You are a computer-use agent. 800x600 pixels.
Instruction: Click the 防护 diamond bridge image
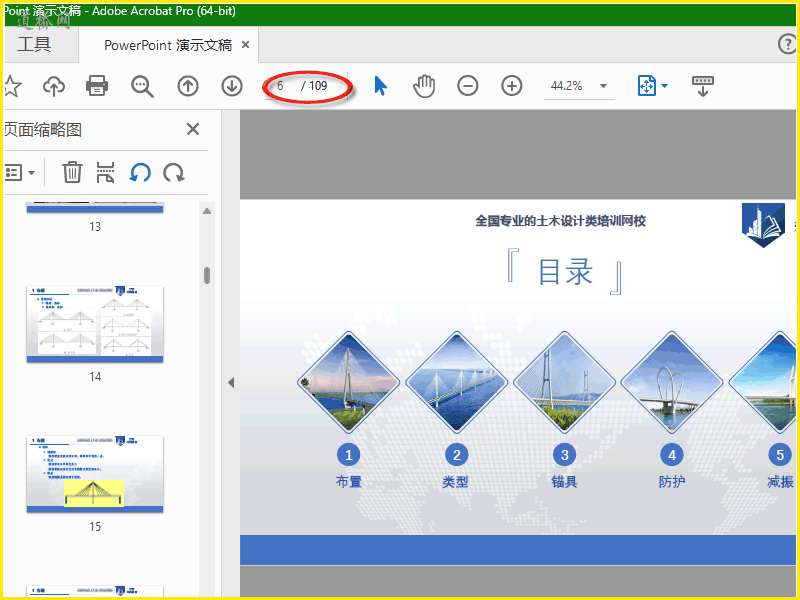672,382
